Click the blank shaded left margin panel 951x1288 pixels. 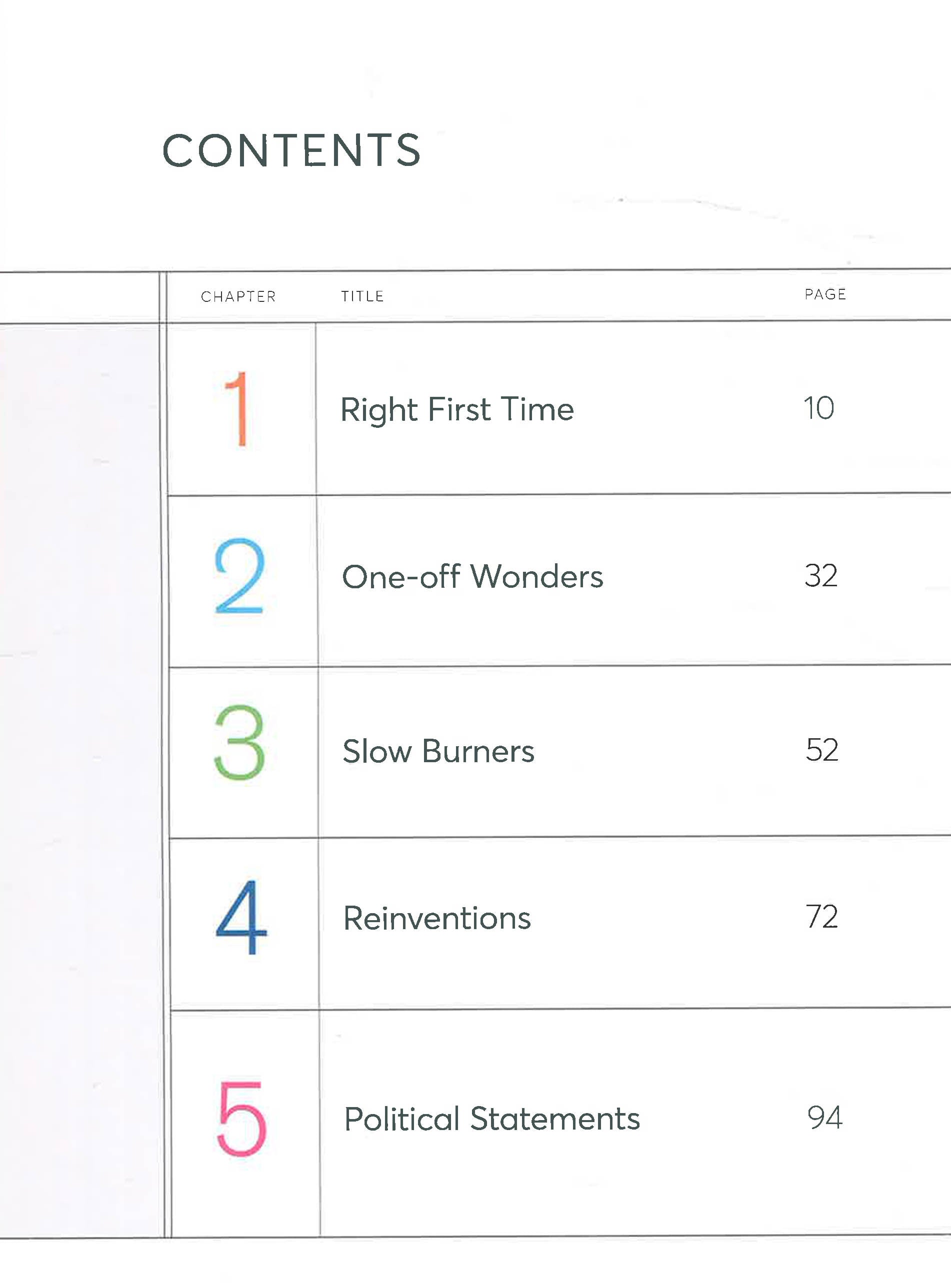80,777
